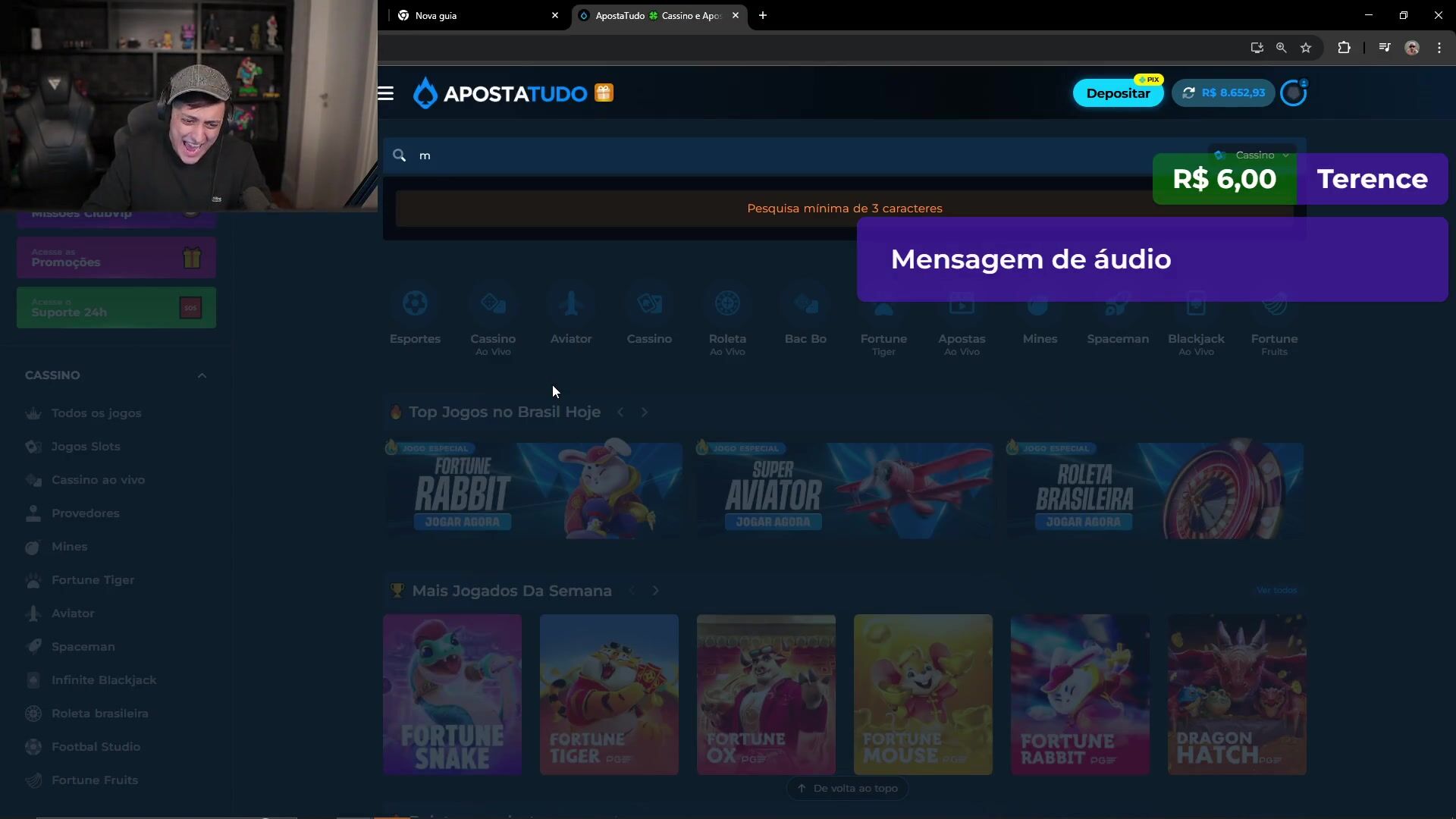Open the Promoções sidebar banner
The width and height of the screenshot is (1456, 819).
(x=116, y=258)
